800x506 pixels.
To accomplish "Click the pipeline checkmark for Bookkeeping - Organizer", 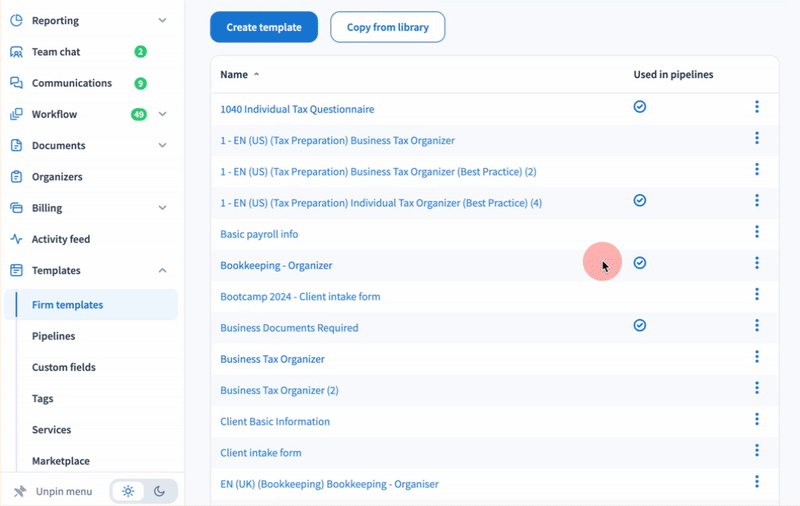I will click(x=640, y=263).
